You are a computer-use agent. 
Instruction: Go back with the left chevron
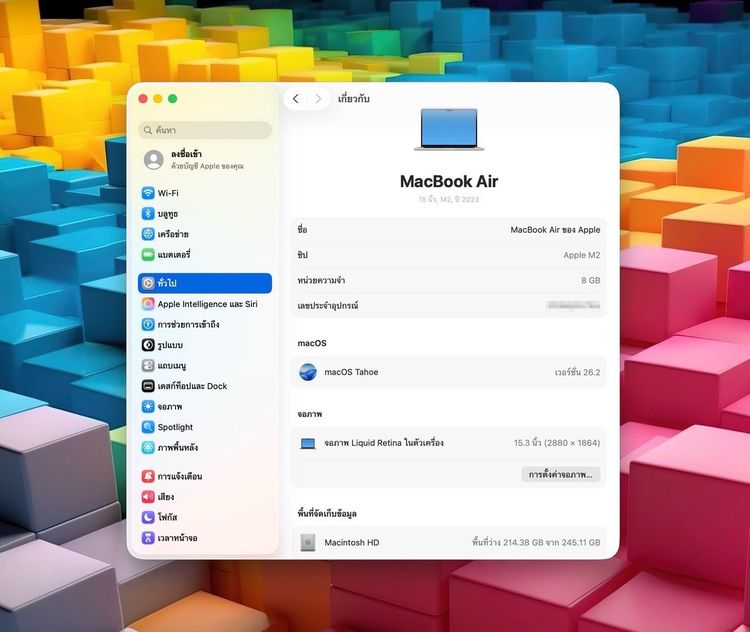coord(296,99)
